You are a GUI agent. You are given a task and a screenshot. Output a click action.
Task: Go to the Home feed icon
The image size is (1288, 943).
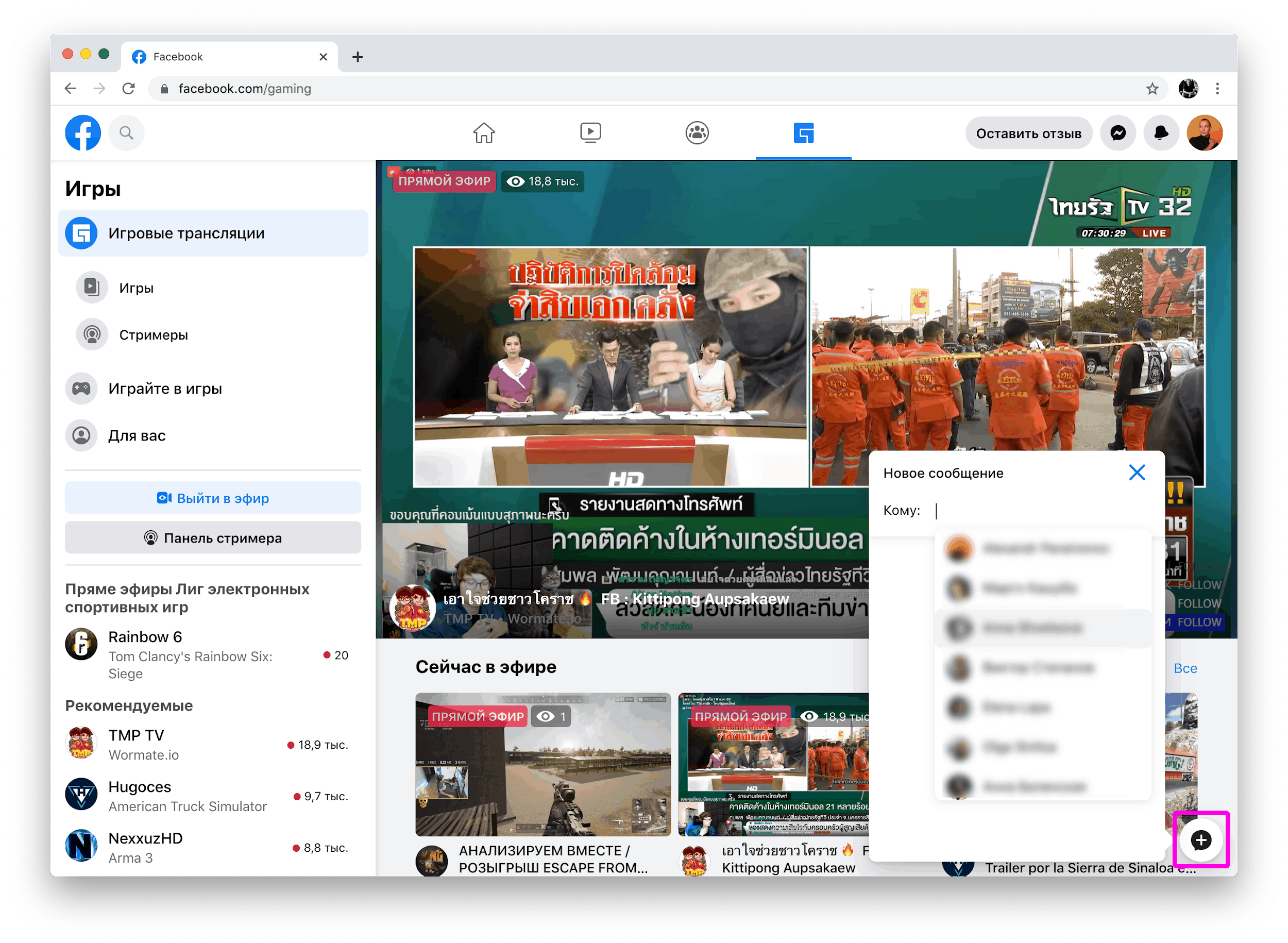pos(483,133)
